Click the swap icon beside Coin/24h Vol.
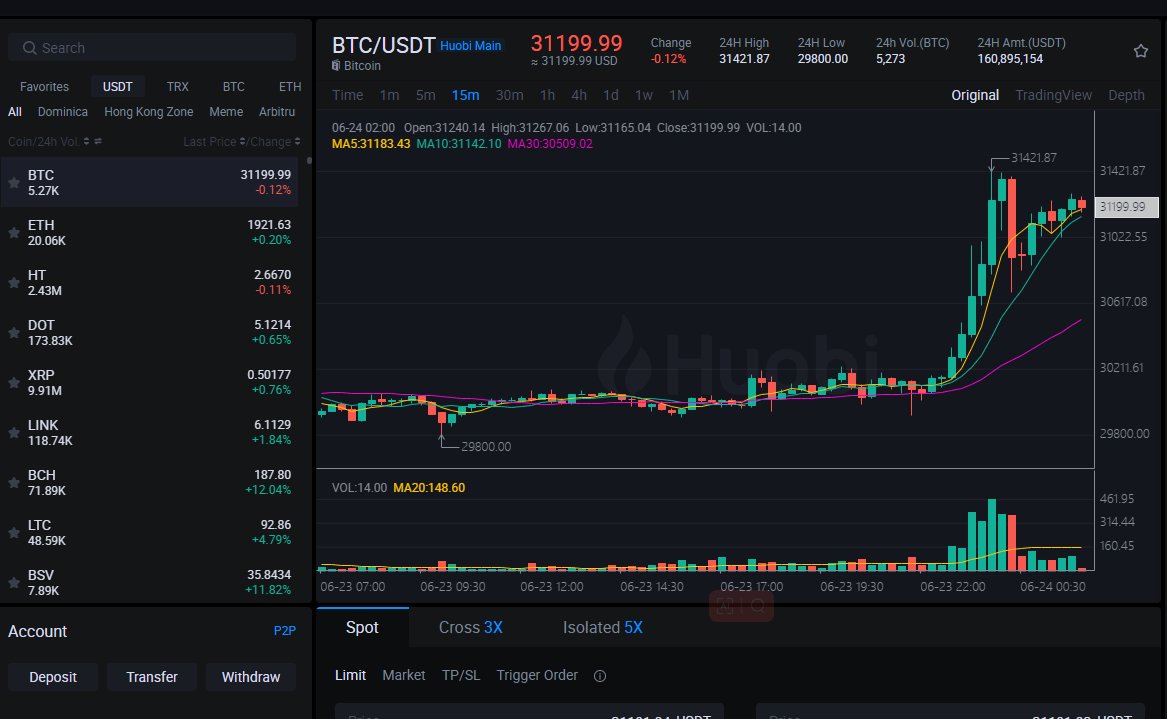This screenshot has width=1167, height=719. [x=98, y=141]
